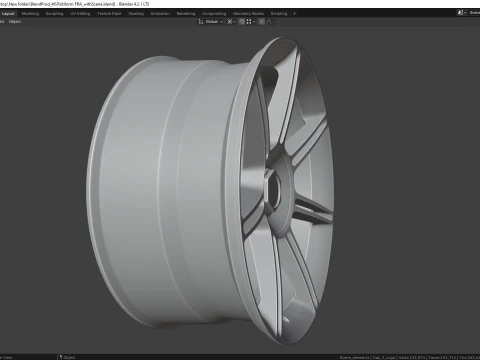Toggle proportional editing in viewport header

coord(262,22)
